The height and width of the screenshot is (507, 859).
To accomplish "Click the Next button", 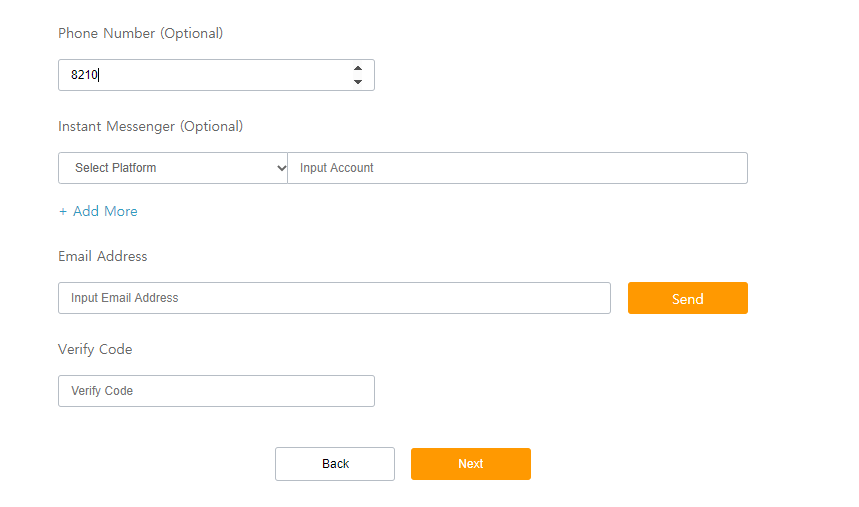I will click(471, 464).
